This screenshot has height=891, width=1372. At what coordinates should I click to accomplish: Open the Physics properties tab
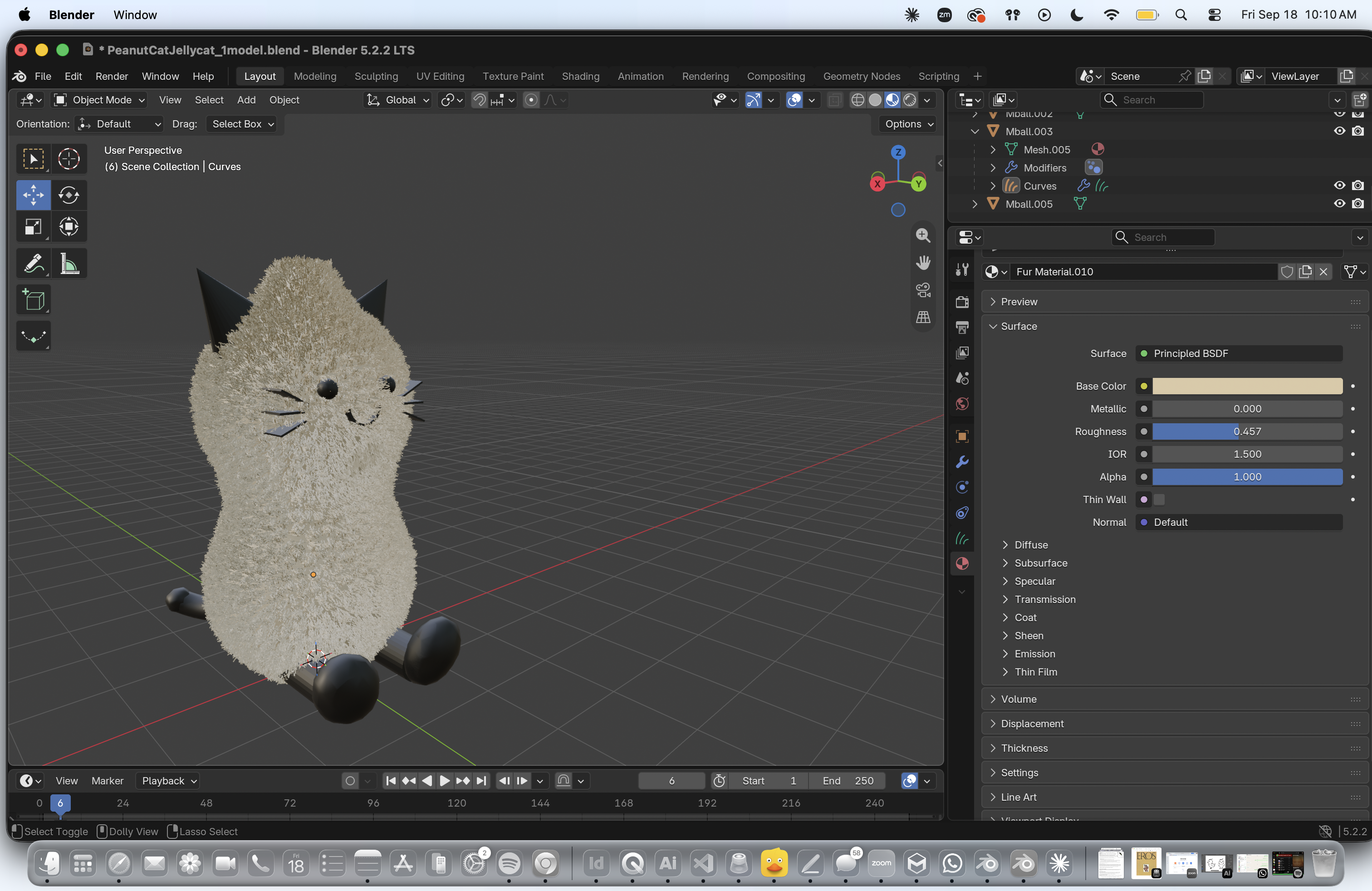(961, 487)
